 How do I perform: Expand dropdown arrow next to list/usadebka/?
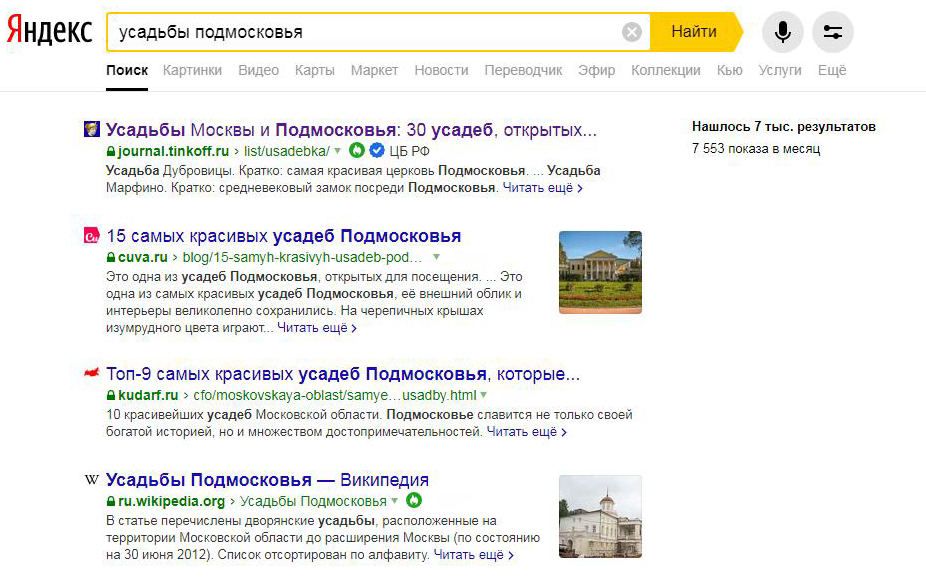[337, 151]
